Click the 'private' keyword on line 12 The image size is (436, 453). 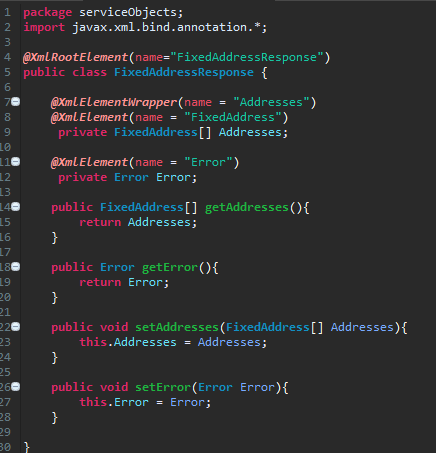point(83,177)
